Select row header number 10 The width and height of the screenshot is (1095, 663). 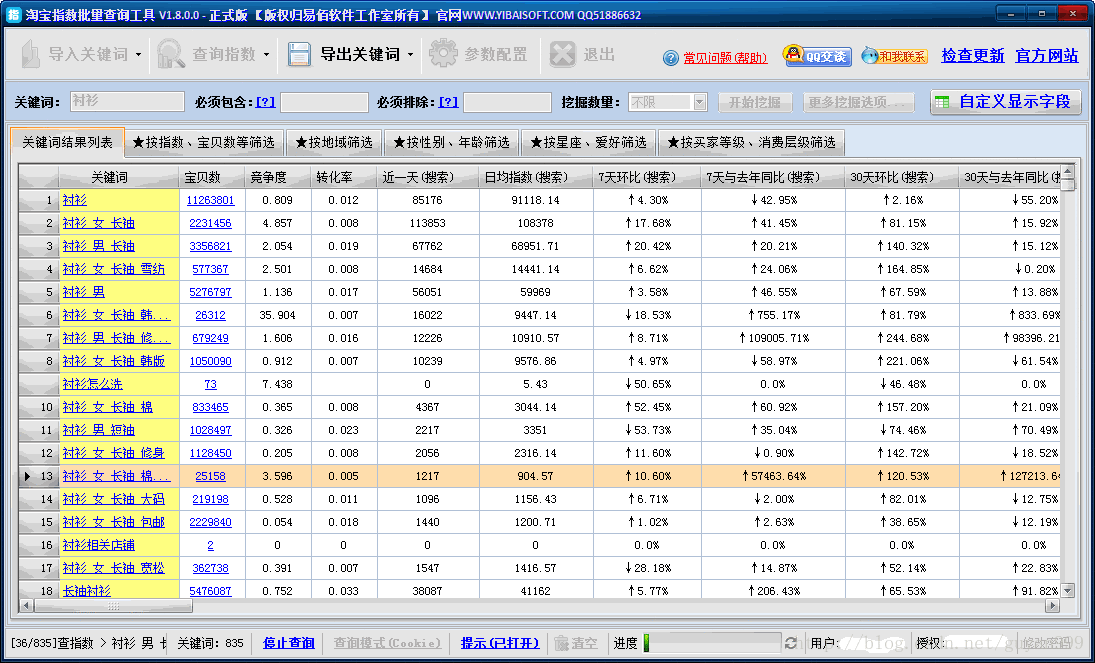coord(39,407)
